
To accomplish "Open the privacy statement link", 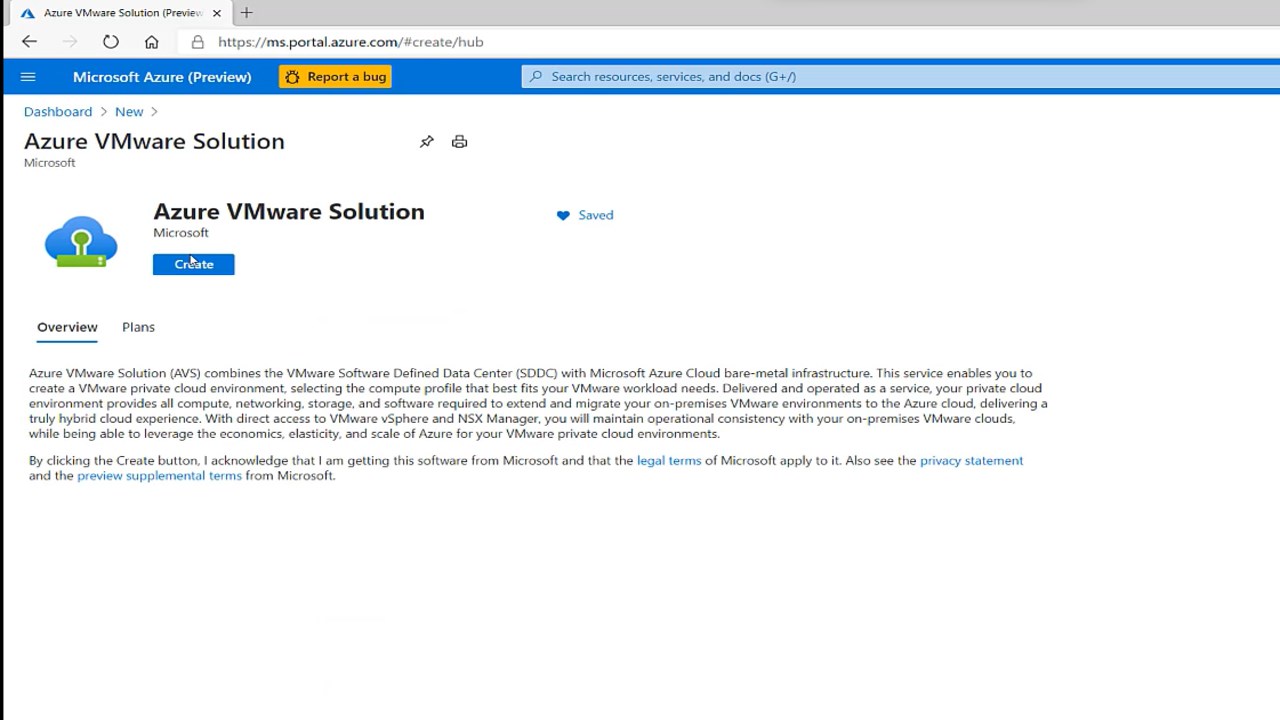I will (971, 460).
